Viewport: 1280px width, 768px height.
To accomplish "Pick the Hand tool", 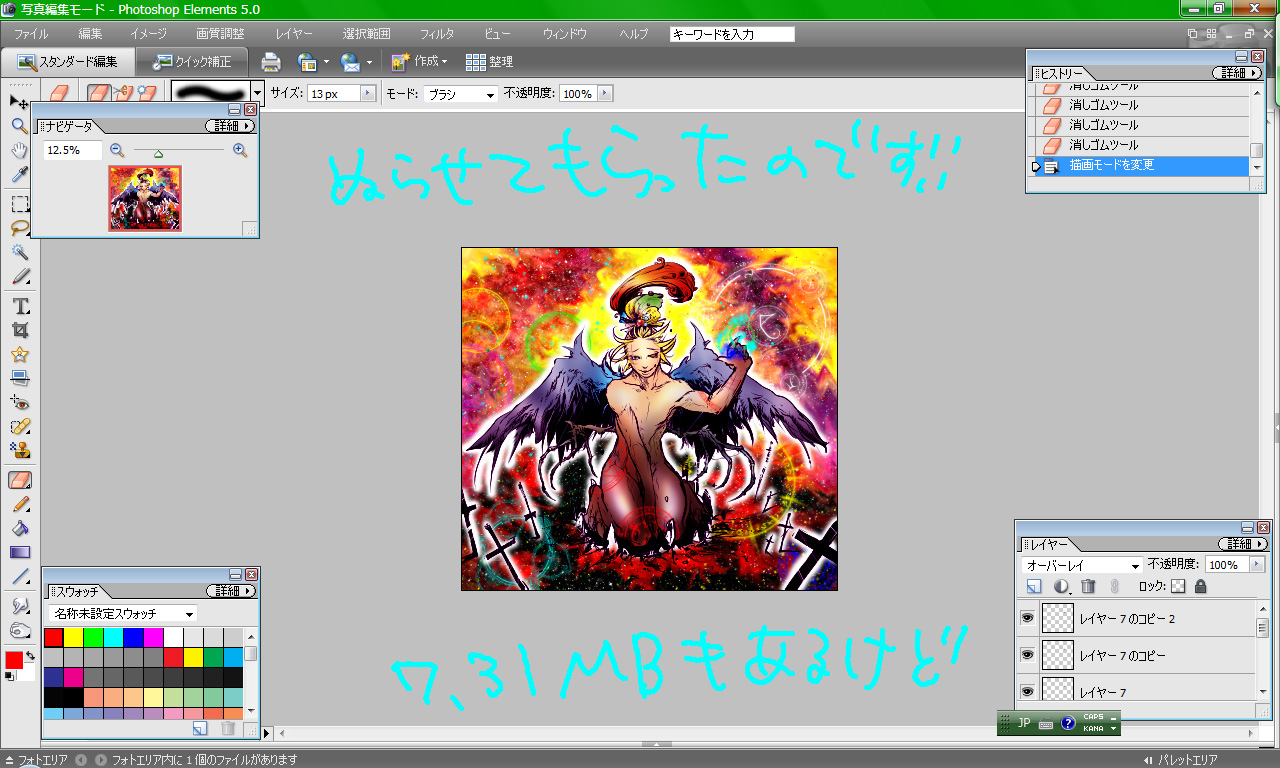I will tap(19, 151).
